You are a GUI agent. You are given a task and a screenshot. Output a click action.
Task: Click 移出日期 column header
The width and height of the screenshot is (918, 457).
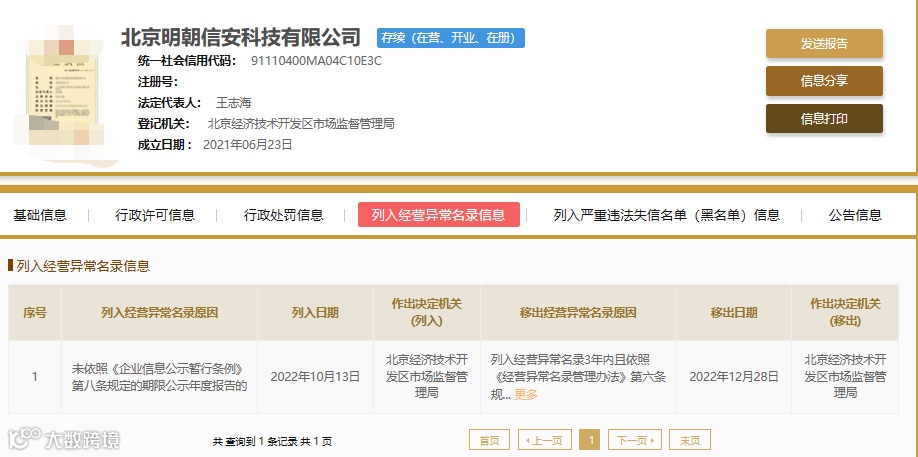[734, 312]
